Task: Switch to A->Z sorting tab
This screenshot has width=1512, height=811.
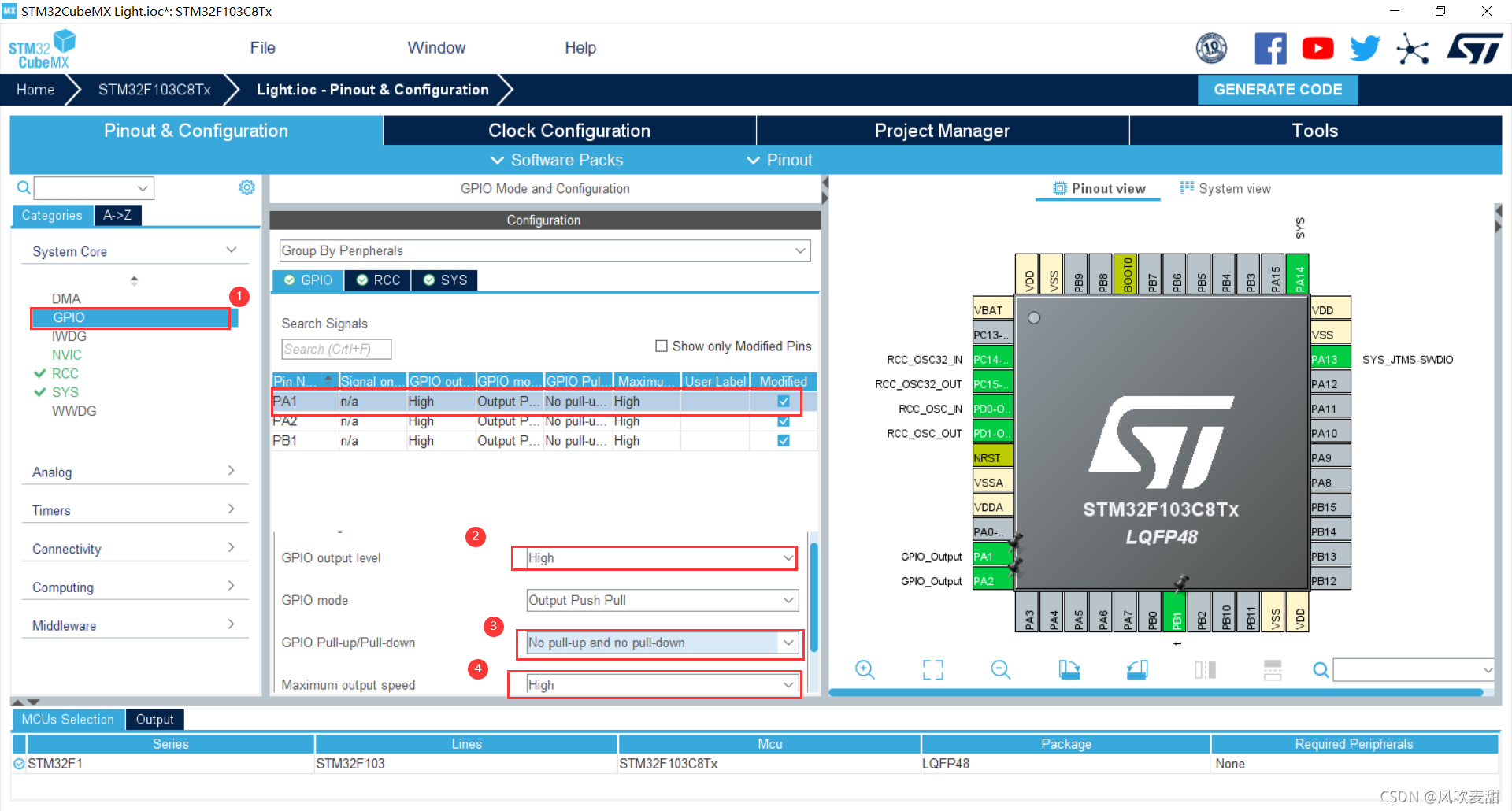Action: coord(117,215)
